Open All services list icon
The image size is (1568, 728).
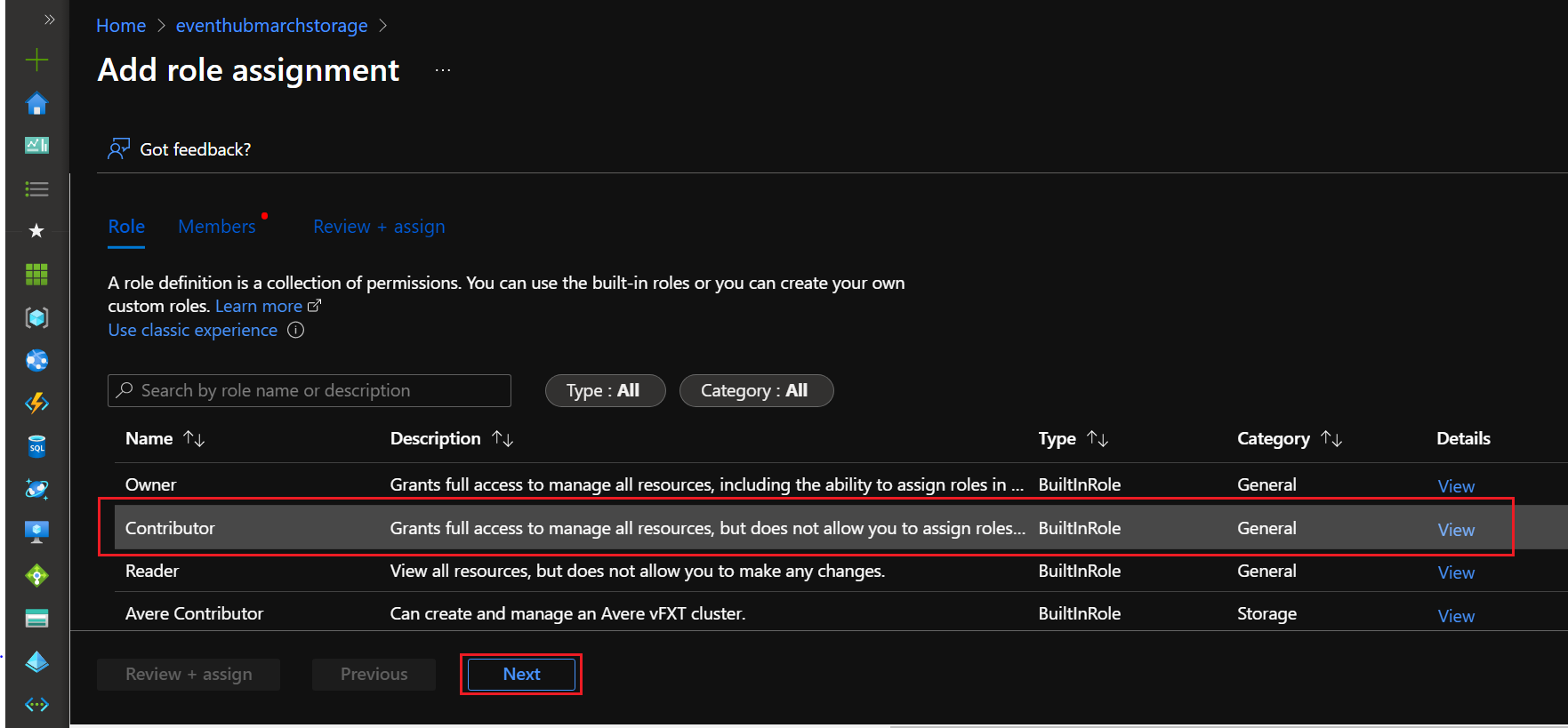tap(36, 188)
